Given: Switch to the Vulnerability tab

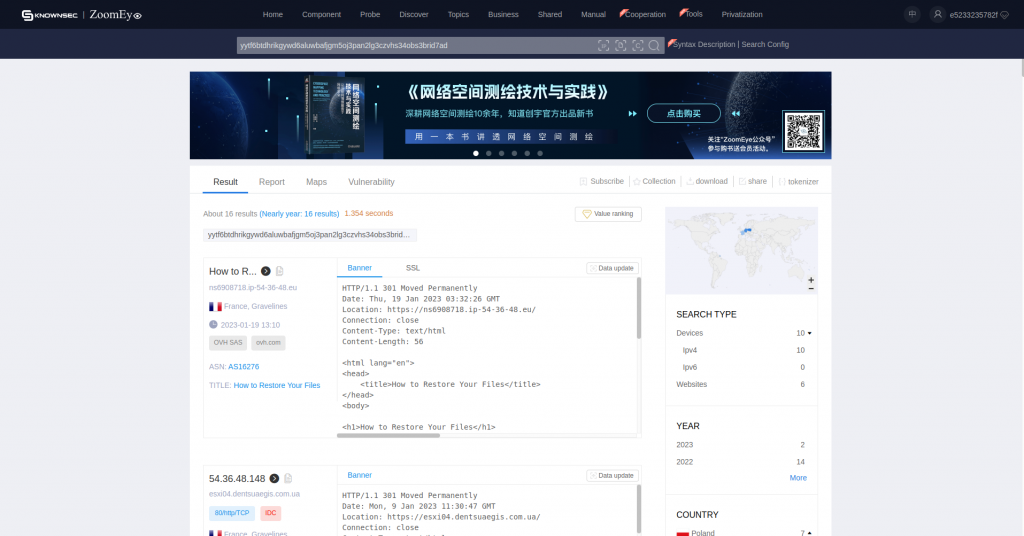Looking at the screenshot, I should point(371,182).
